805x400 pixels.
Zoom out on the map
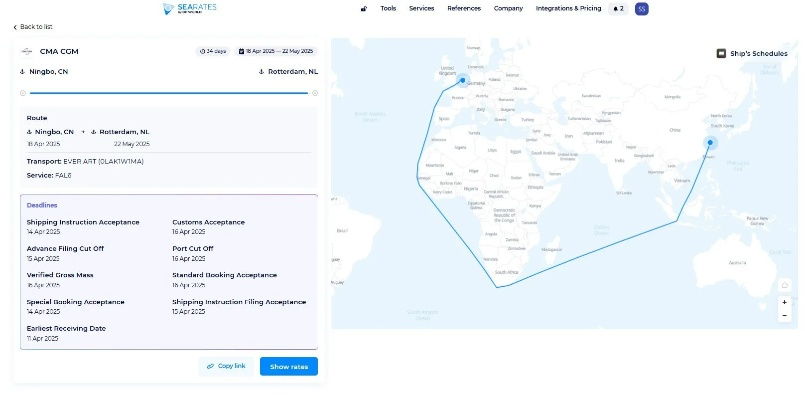tap(784, 315)
